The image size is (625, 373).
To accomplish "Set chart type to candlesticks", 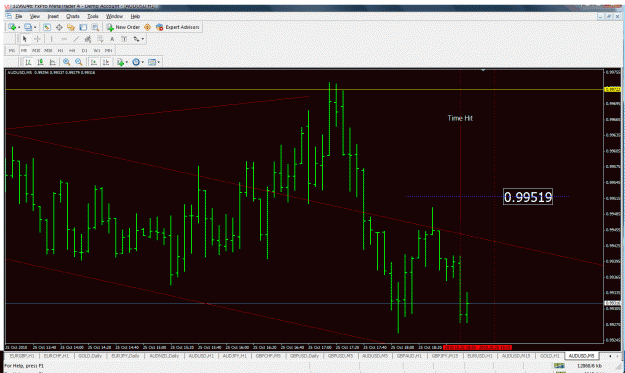I will (40, 62).
